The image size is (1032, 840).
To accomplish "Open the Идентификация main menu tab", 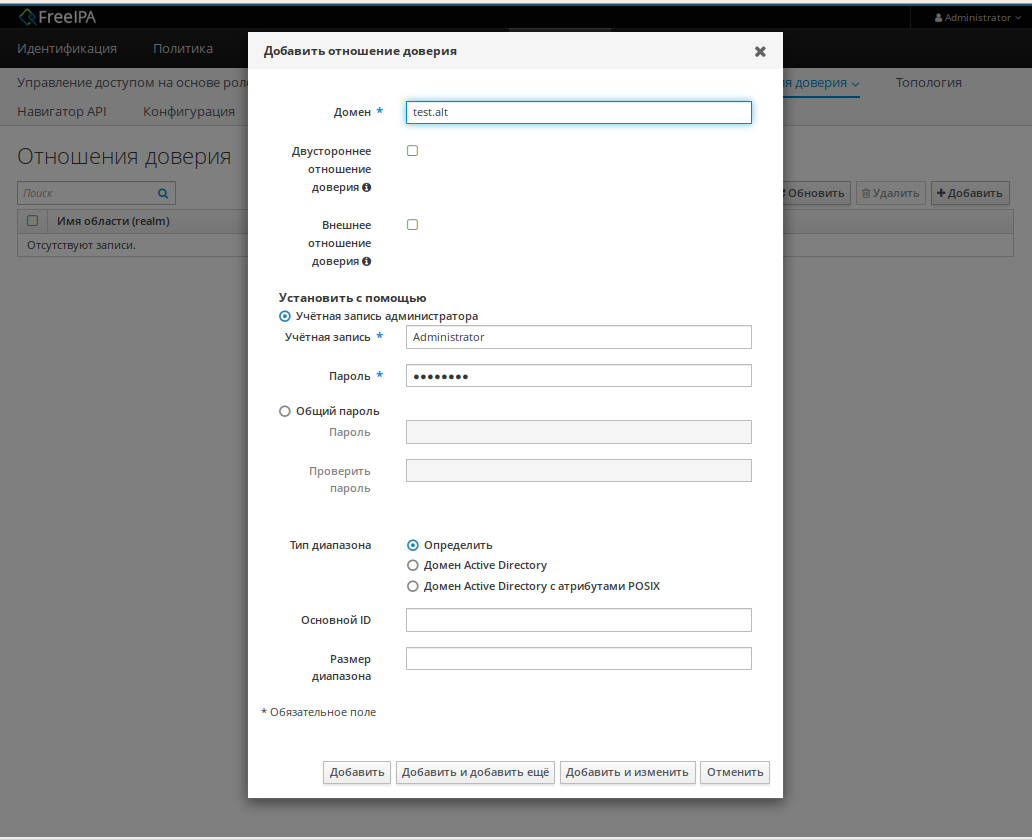I will (67, 48).
